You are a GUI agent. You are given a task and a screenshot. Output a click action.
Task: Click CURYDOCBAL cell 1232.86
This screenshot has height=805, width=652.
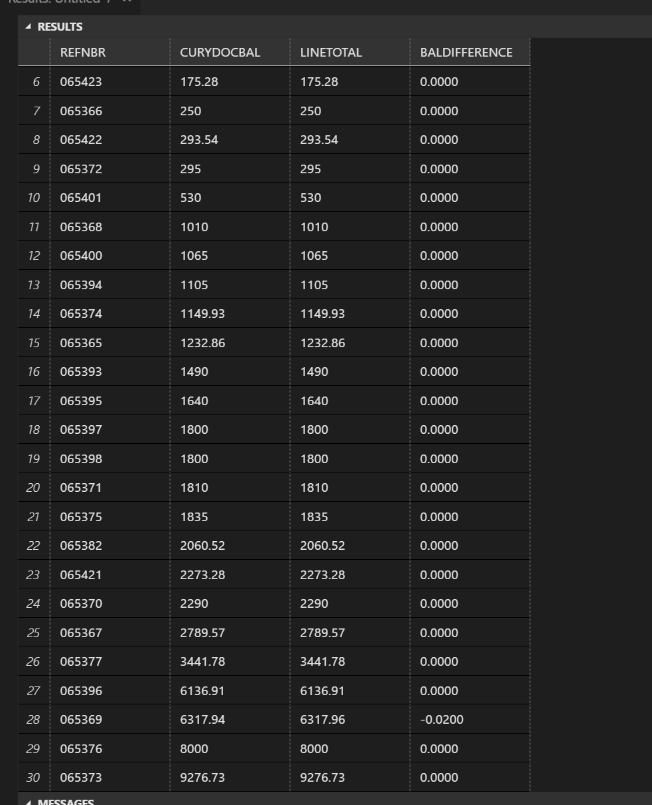(x=206, y=342)
